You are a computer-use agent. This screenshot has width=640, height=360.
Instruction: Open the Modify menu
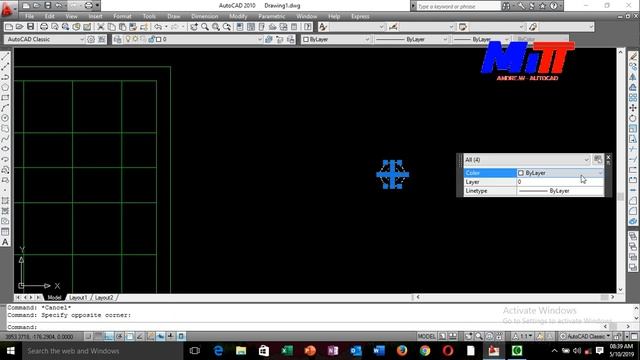238,16
